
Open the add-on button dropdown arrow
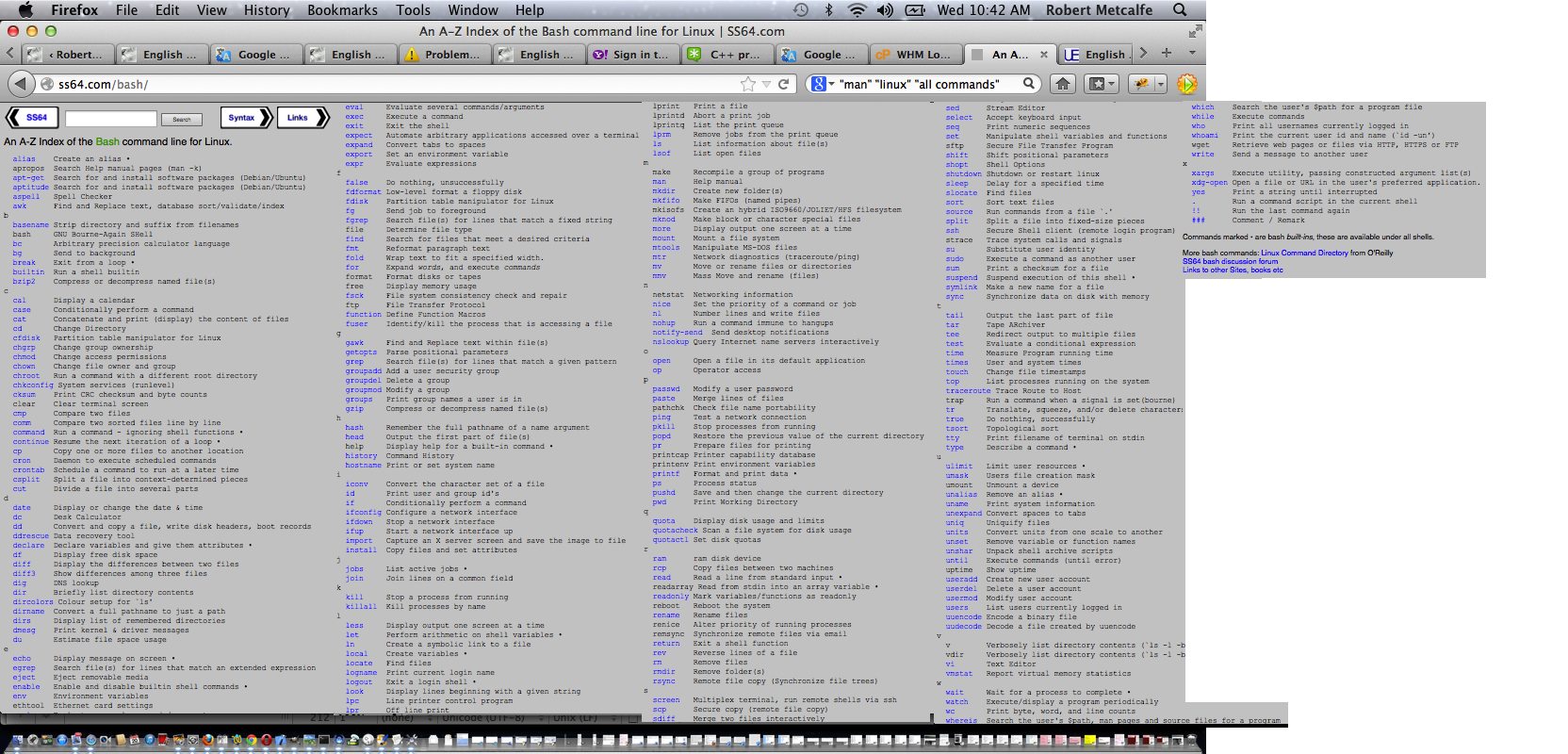[1161, 84]
